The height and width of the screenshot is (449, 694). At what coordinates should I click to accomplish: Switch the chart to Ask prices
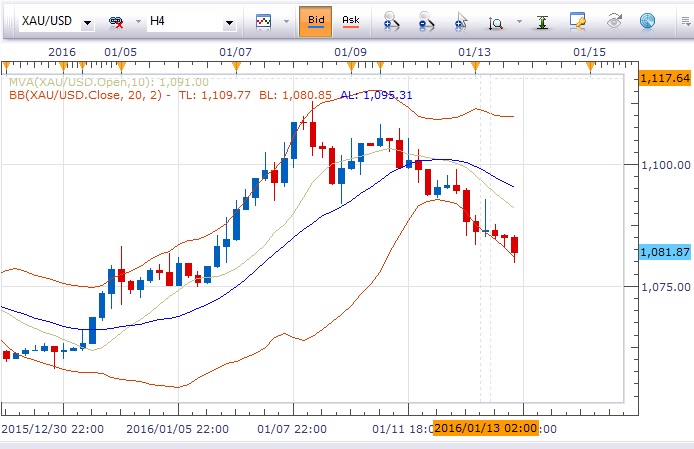point(351,21)
